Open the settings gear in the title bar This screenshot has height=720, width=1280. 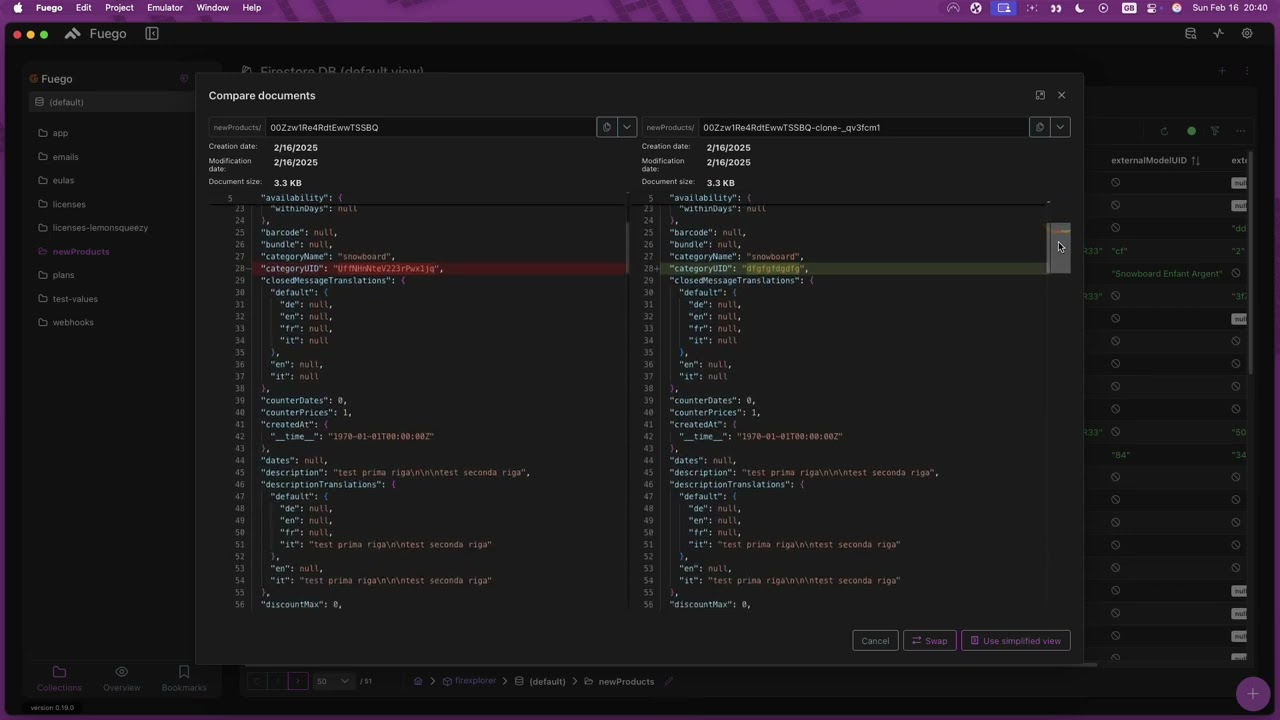(x=1247, y=33)
